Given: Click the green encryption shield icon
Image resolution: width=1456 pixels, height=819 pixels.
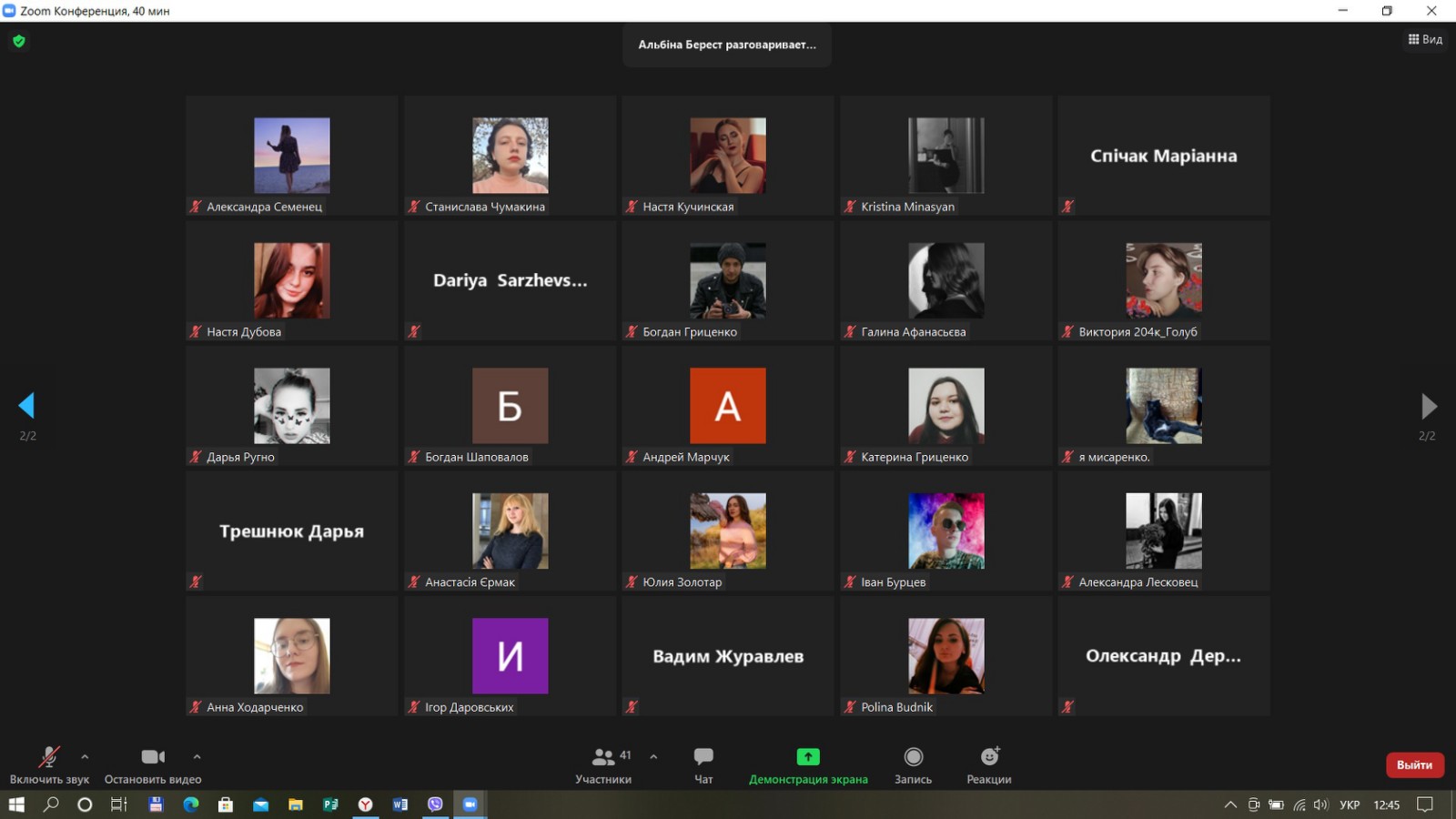Looking at the screenshot, I should point(19,41).
